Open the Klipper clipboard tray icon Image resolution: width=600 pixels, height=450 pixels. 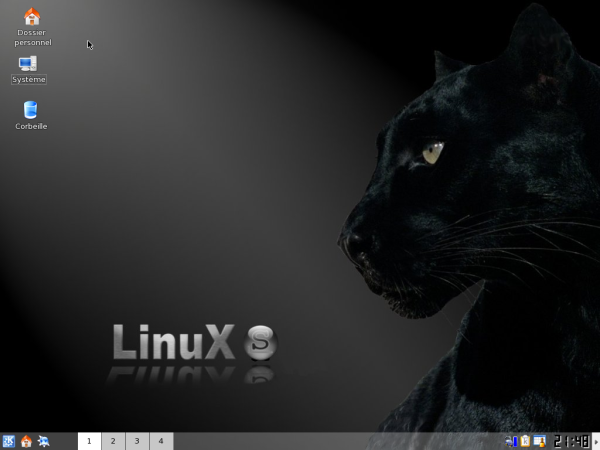[x=525, y=441]
